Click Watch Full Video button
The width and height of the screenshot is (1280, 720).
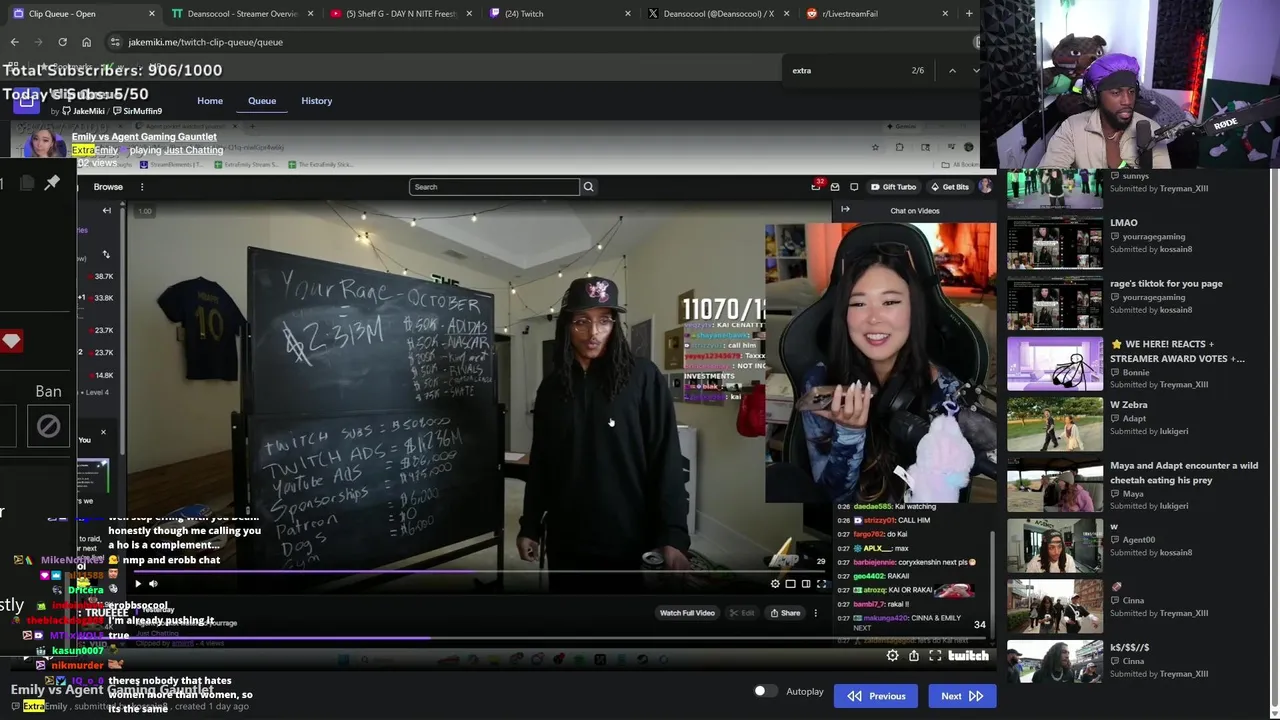coord(687,613)
